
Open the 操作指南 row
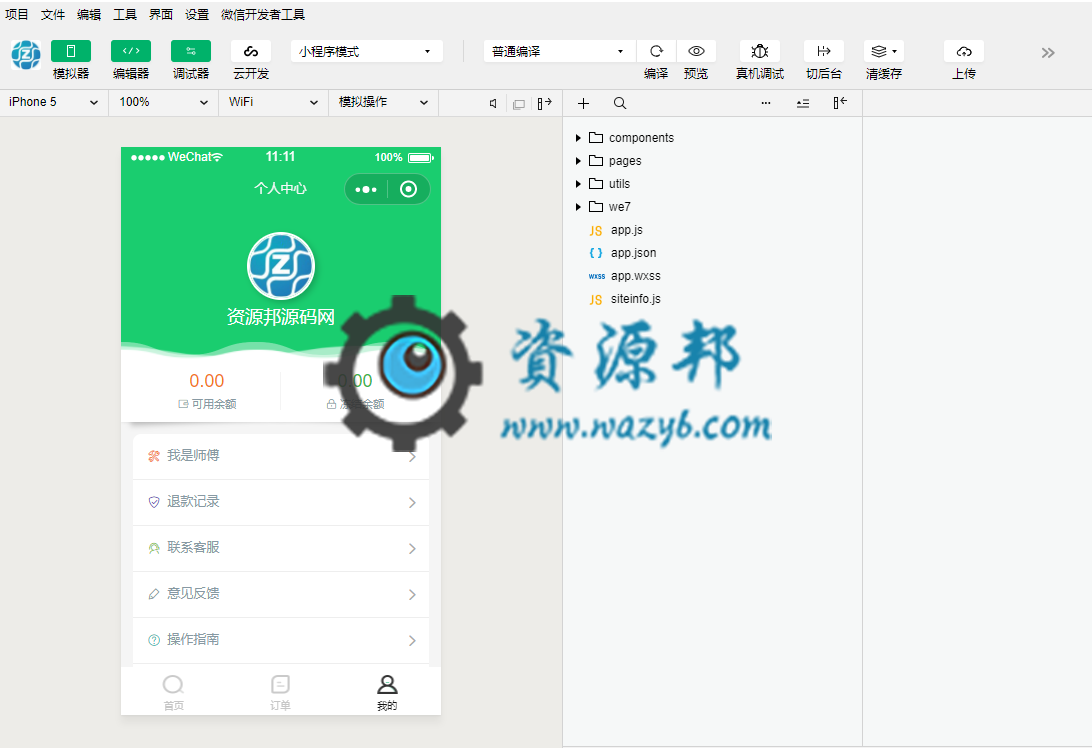coord(281,640)
